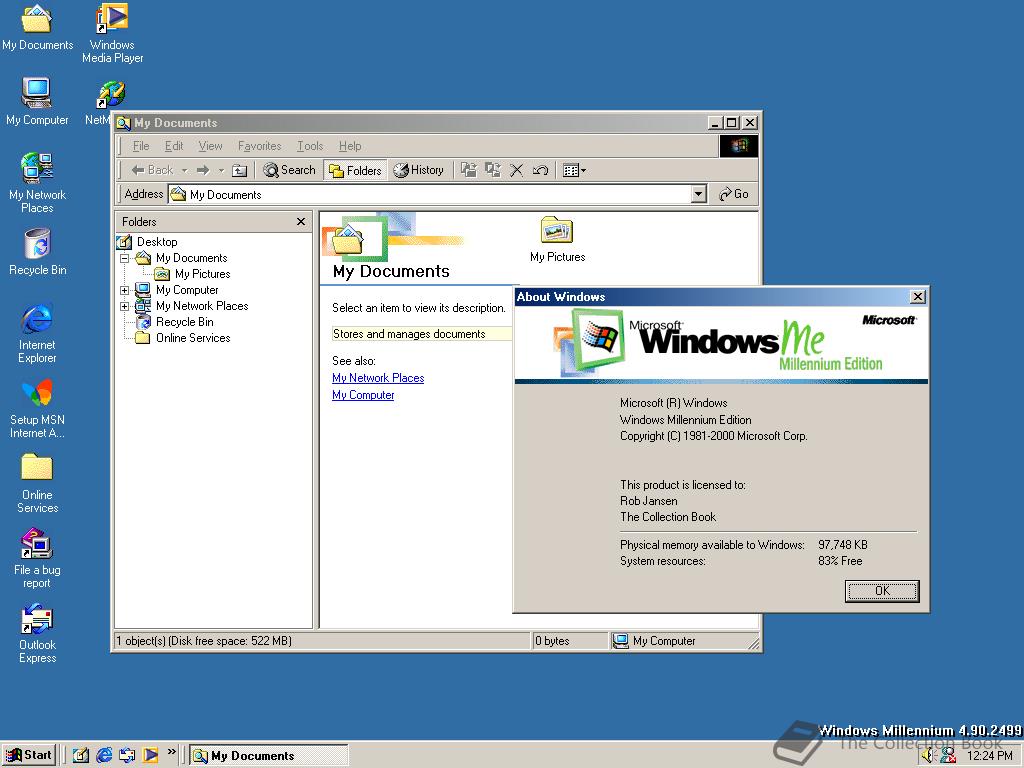Select the Internet Explorer desktop icon
Screen dimensions: 1024x768
click(x=37, y=333)
